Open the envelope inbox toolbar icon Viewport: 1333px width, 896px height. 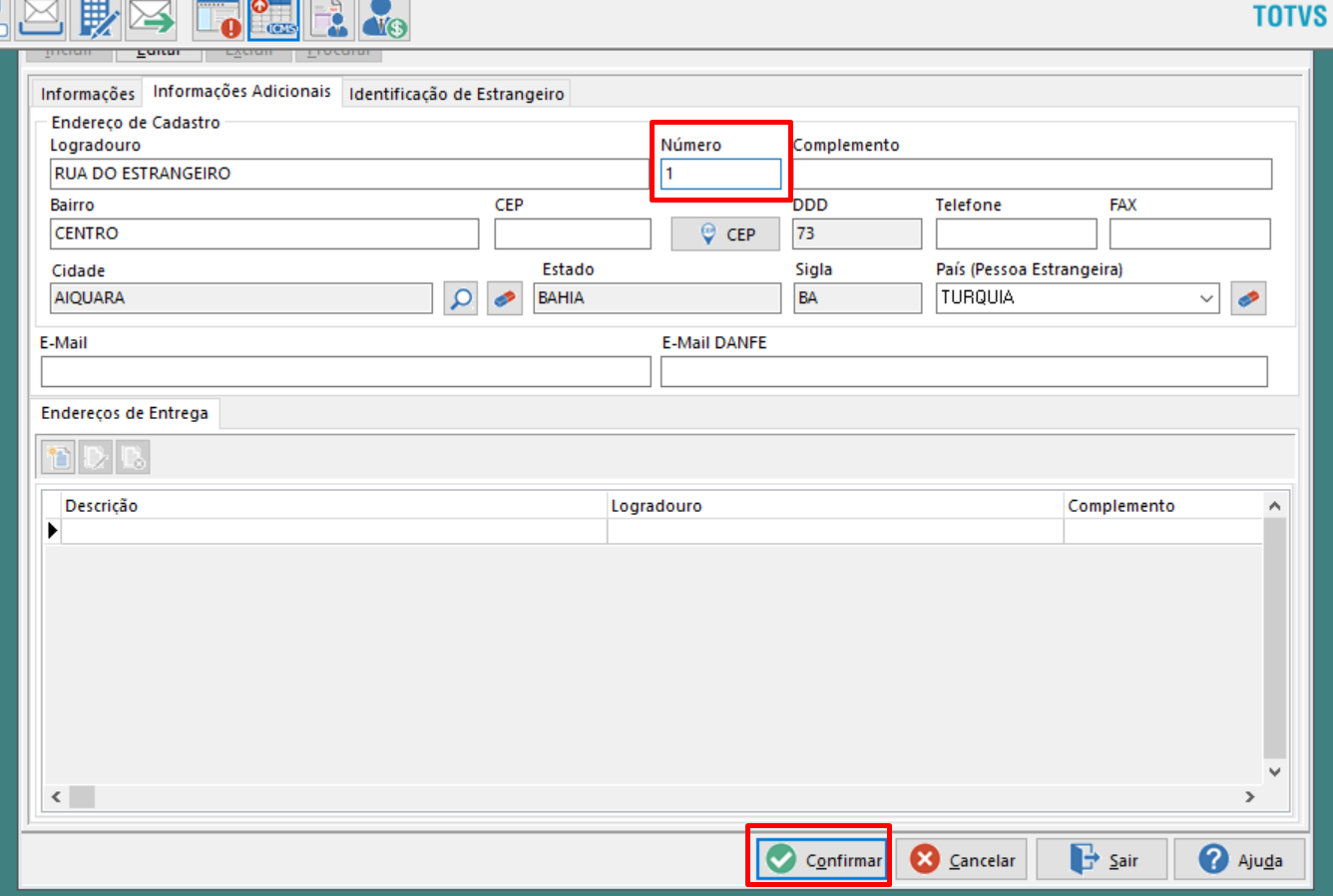(41, 17)
